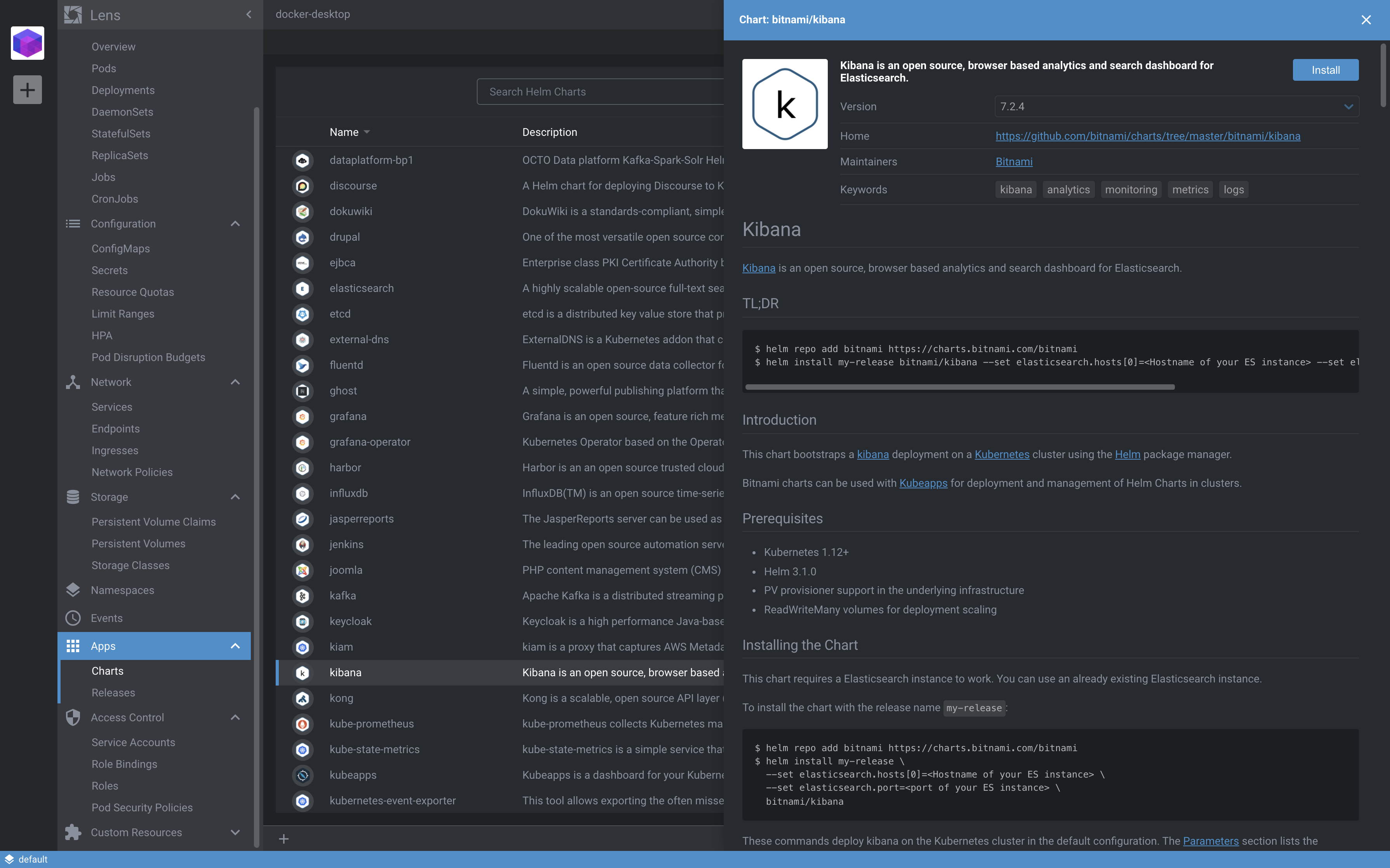The width and height of the screenshot is (1390, 868).
Task: Sort charts by Name column
Action: (x=349, y=132)
